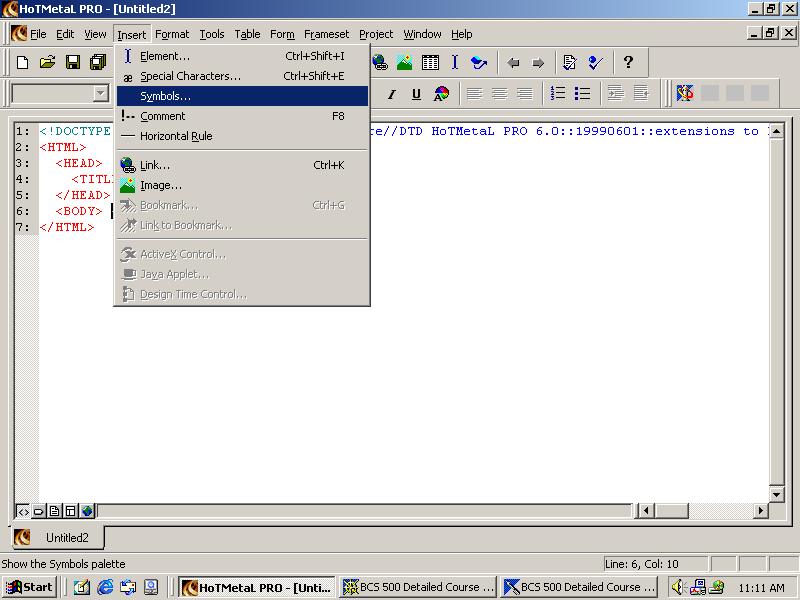Choose Link... from Insert menu
The image size is (800, 600).
coord(242,165)
